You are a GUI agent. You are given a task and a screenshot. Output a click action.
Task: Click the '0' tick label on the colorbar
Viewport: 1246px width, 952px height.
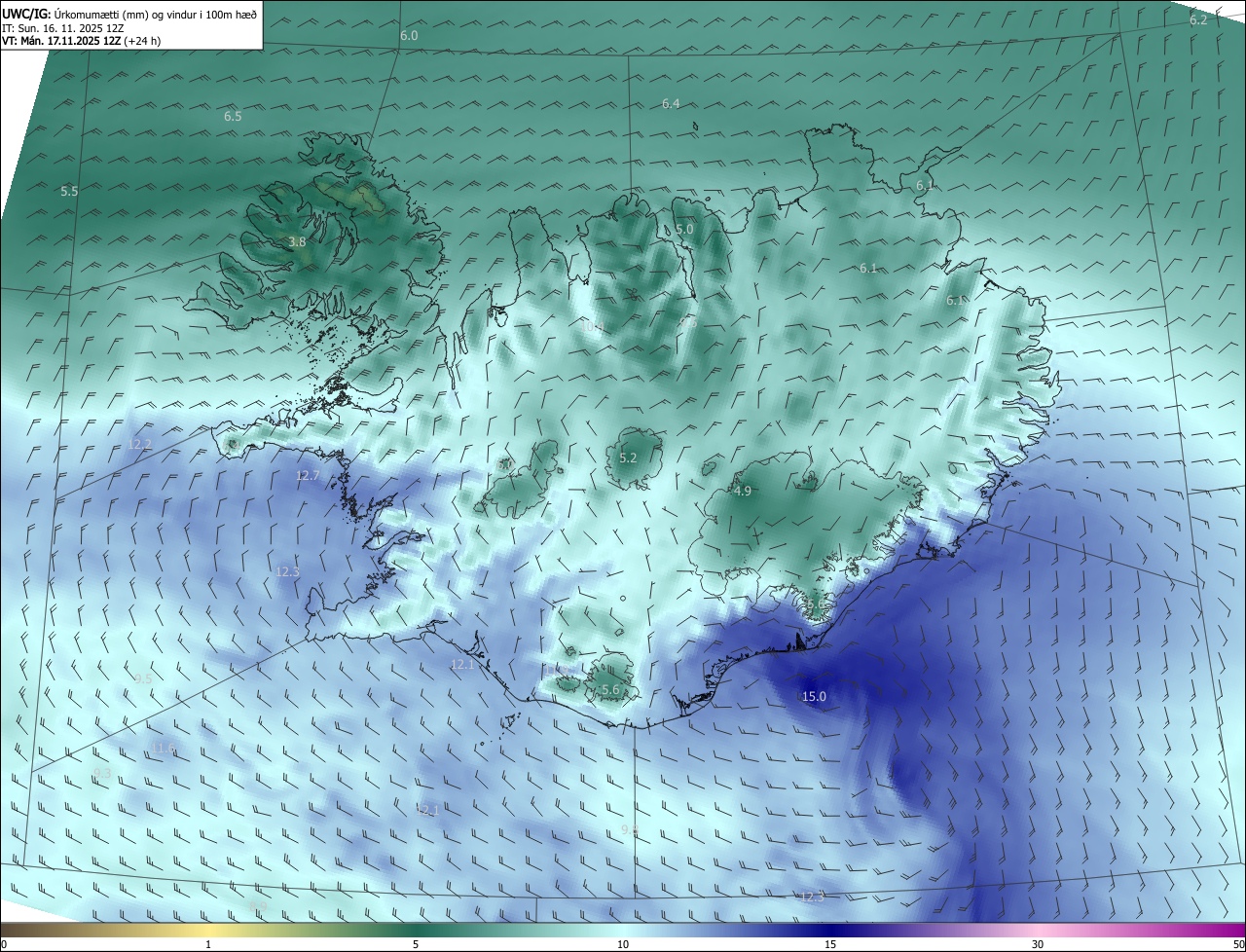[x=4, y=945]
